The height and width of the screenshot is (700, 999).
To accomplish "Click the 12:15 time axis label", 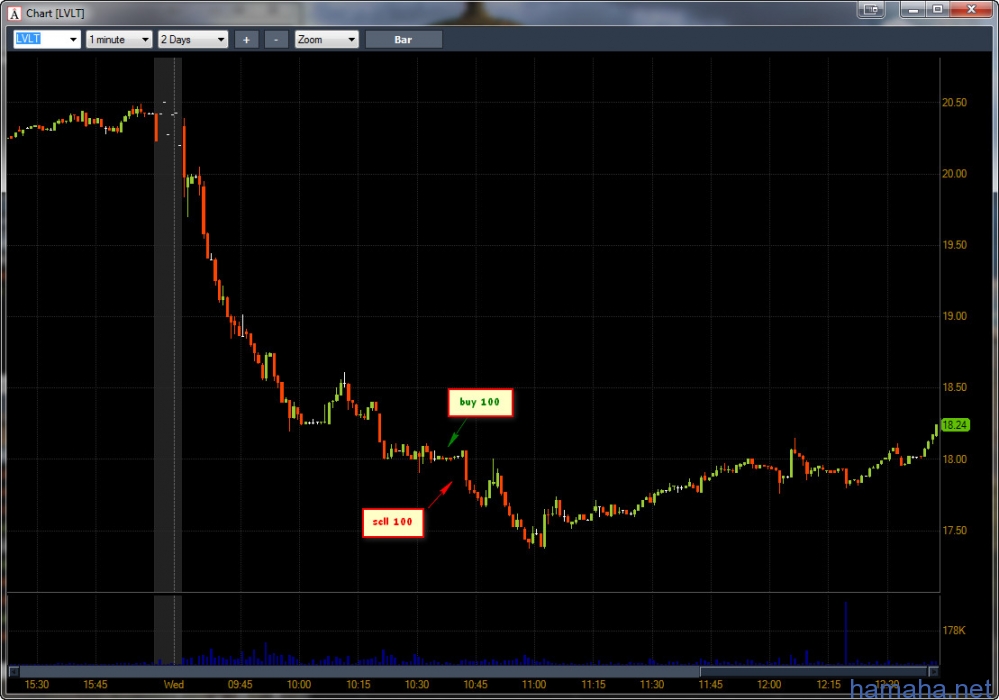I will coord(828,685).
